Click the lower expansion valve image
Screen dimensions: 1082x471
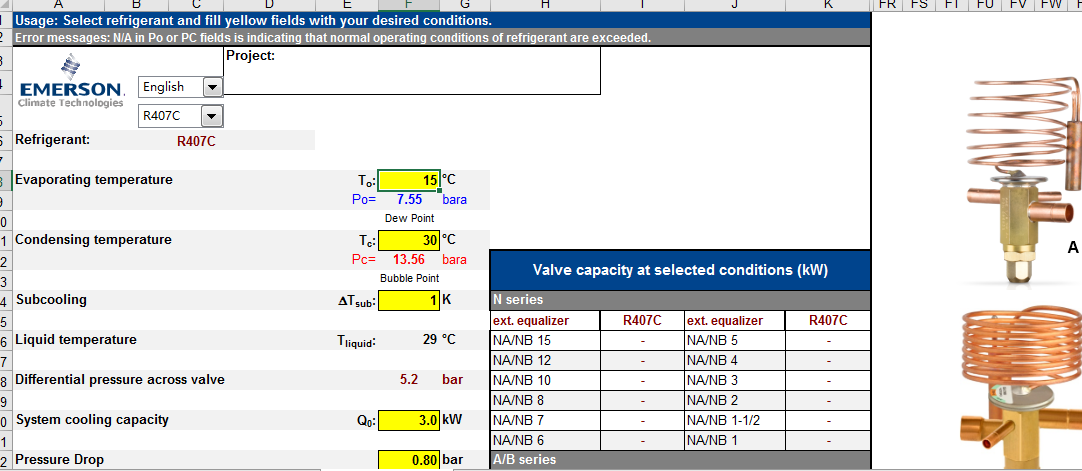[x=1021, y=388]
